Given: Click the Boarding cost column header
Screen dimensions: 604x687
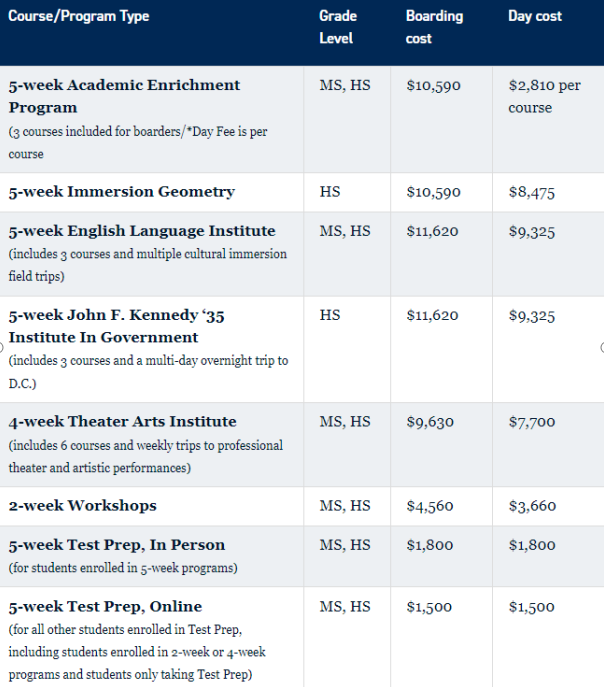Looking at the screenshot, I should [433, 27].
